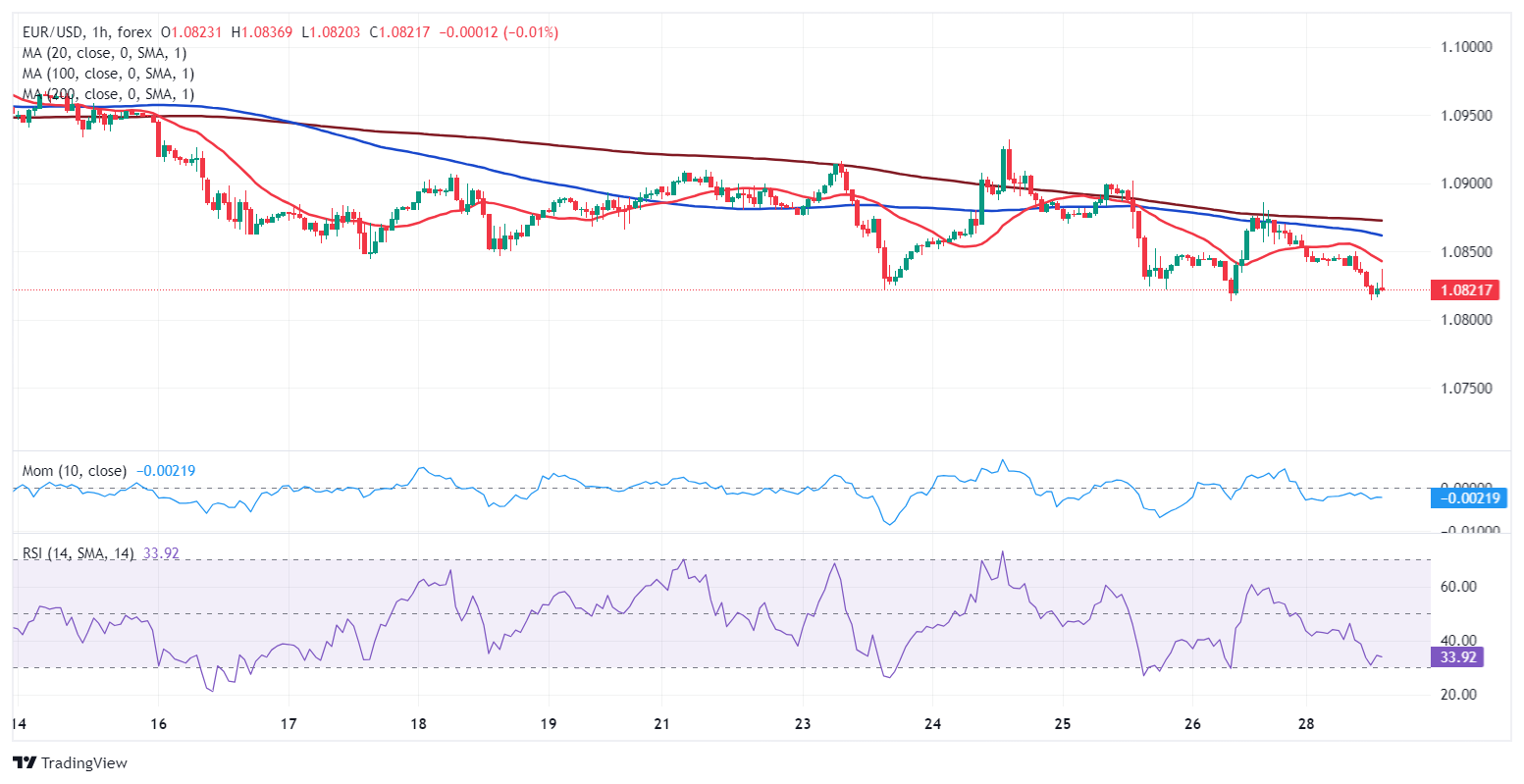Click the momentum -0.01000 axis label

click(x=1470, y=531)
